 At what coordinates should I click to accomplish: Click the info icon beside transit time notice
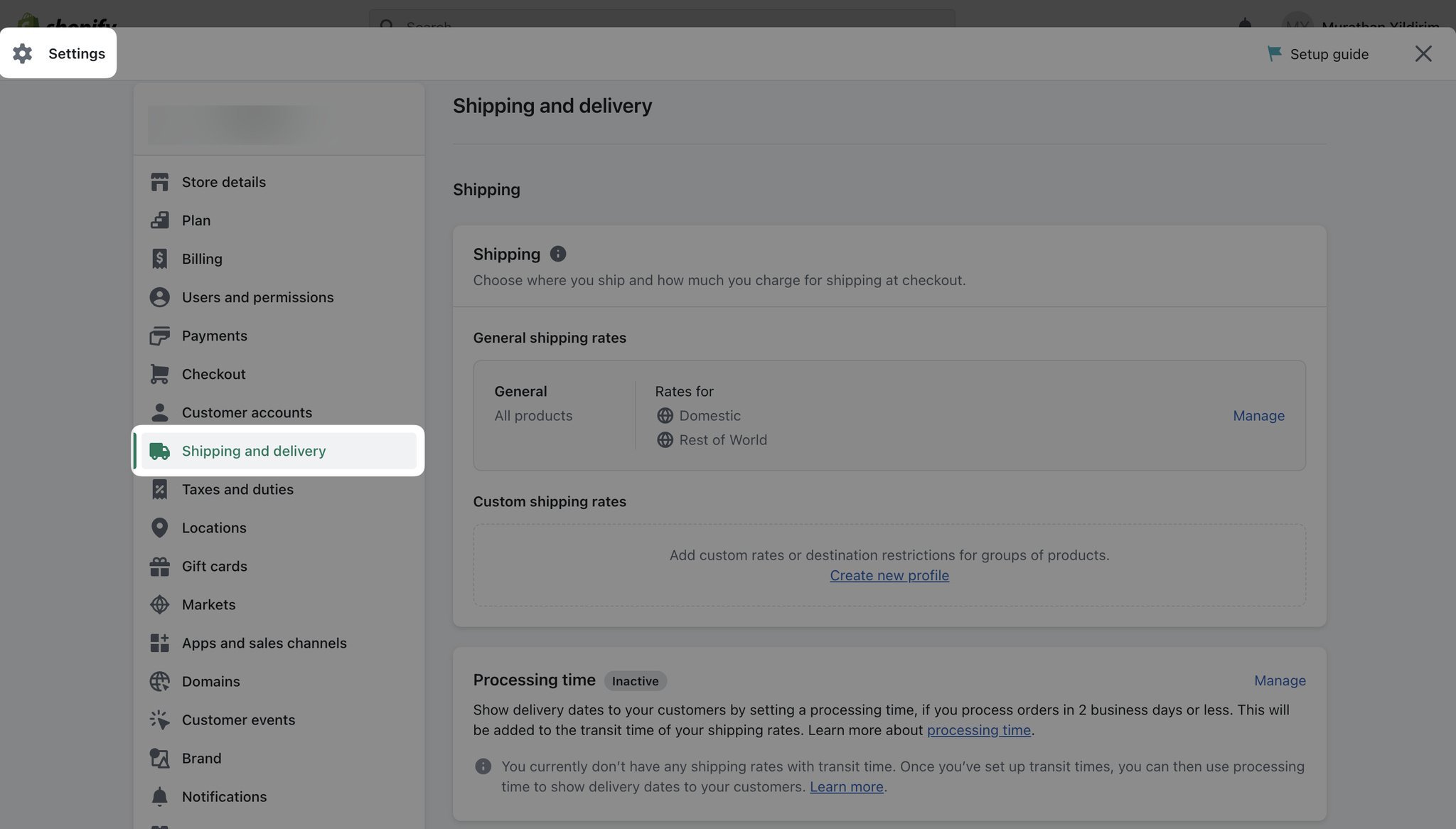(483, 766)
